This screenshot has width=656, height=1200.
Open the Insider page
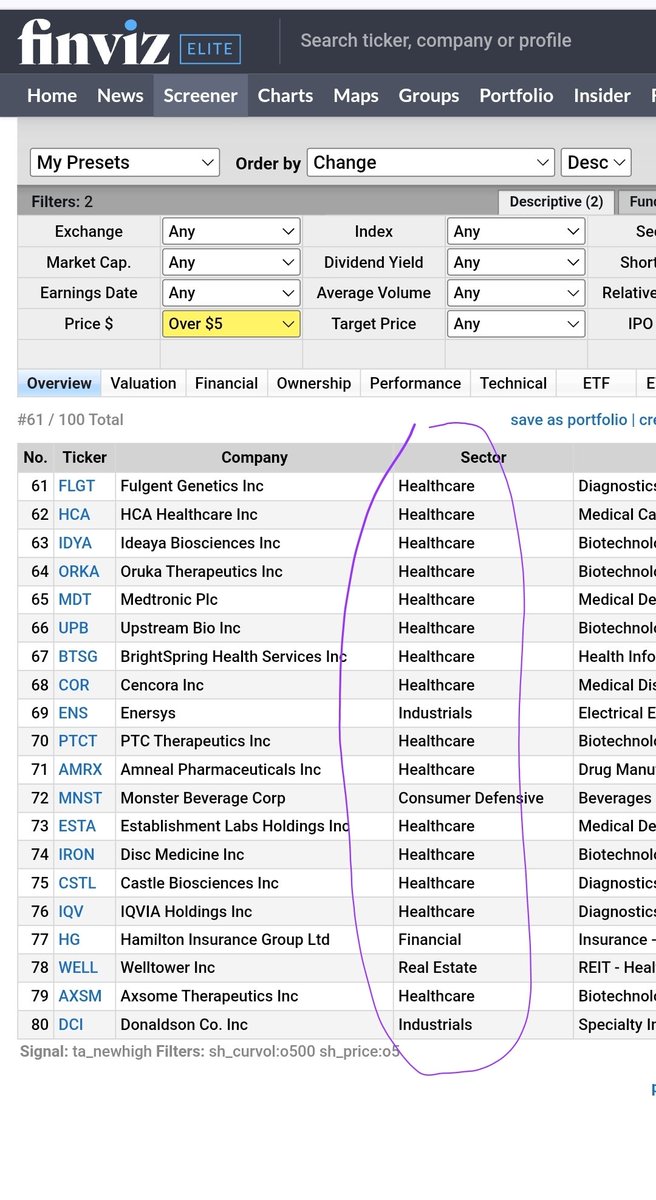click(x=602, y=96)
